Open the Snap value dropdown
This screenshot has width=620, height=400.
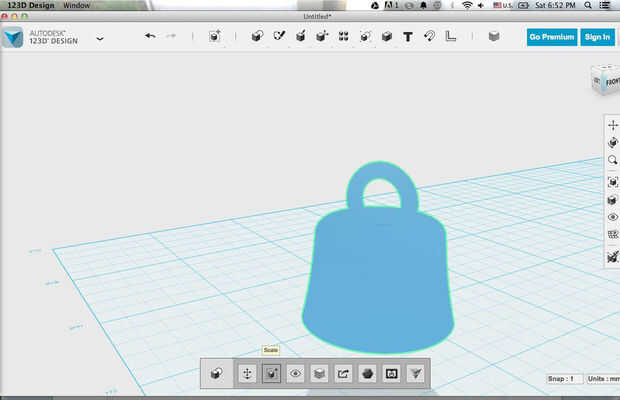click(x=565, y=379)
